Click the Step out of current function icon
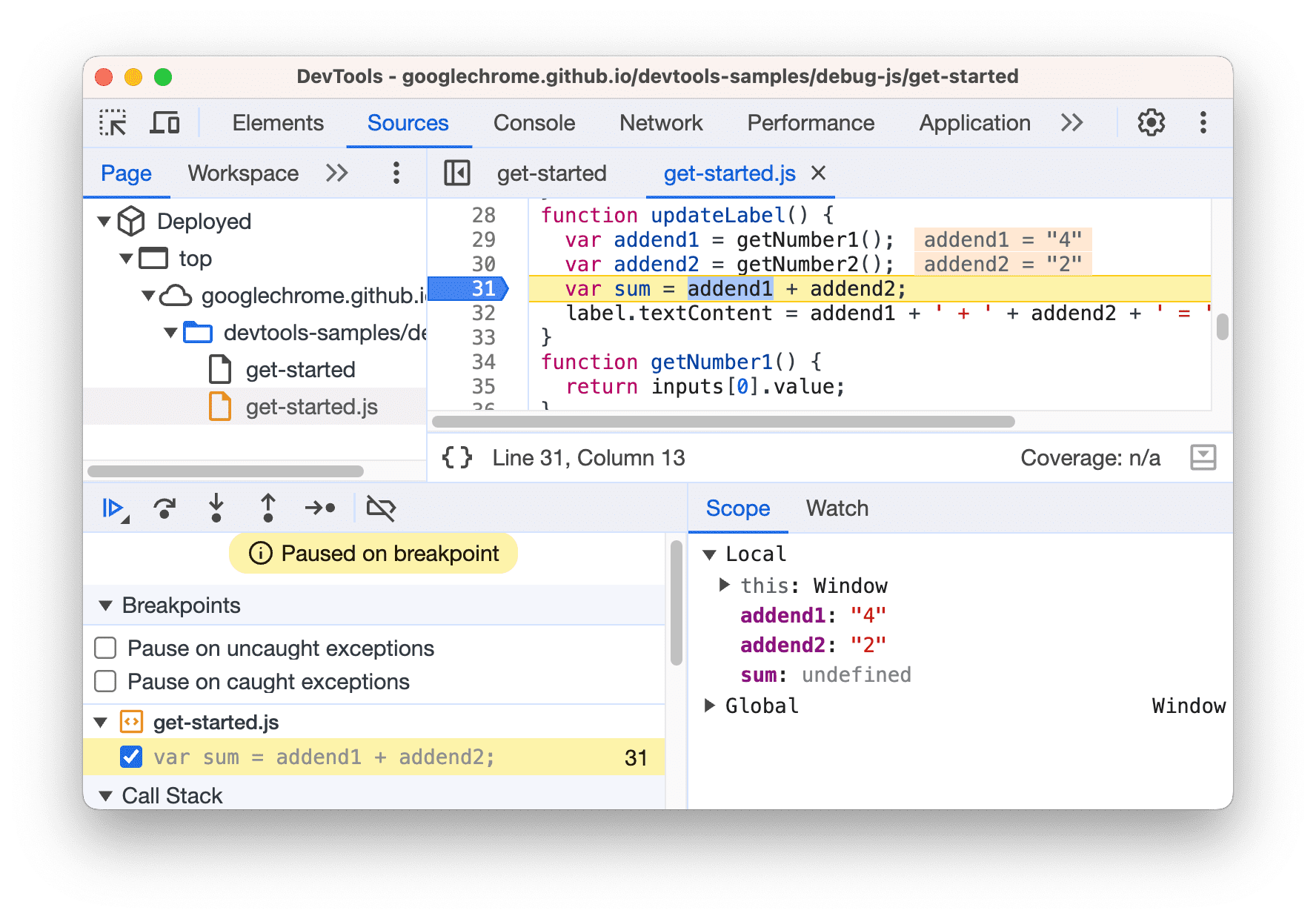Screen dimensions: 1316x919 pos(267,508)
